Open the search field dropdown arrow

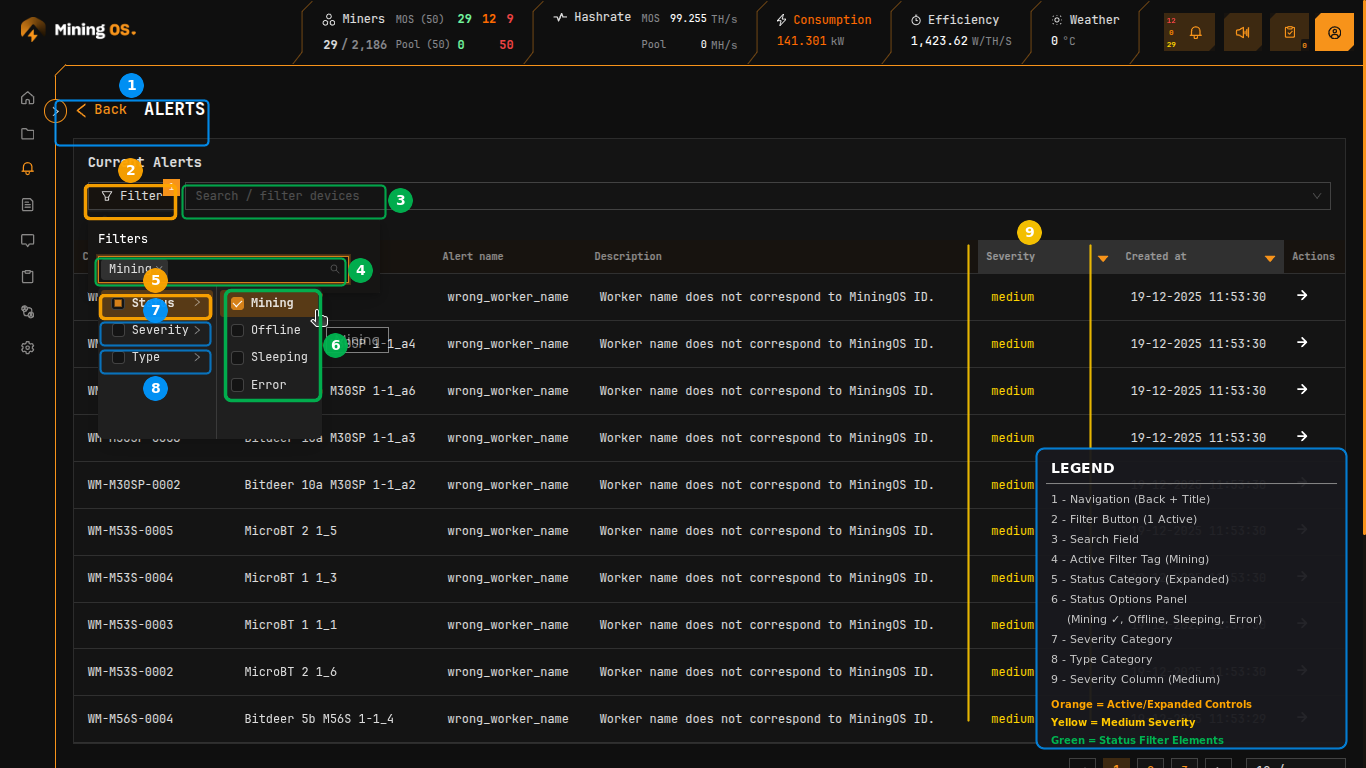coord(1317,196)
